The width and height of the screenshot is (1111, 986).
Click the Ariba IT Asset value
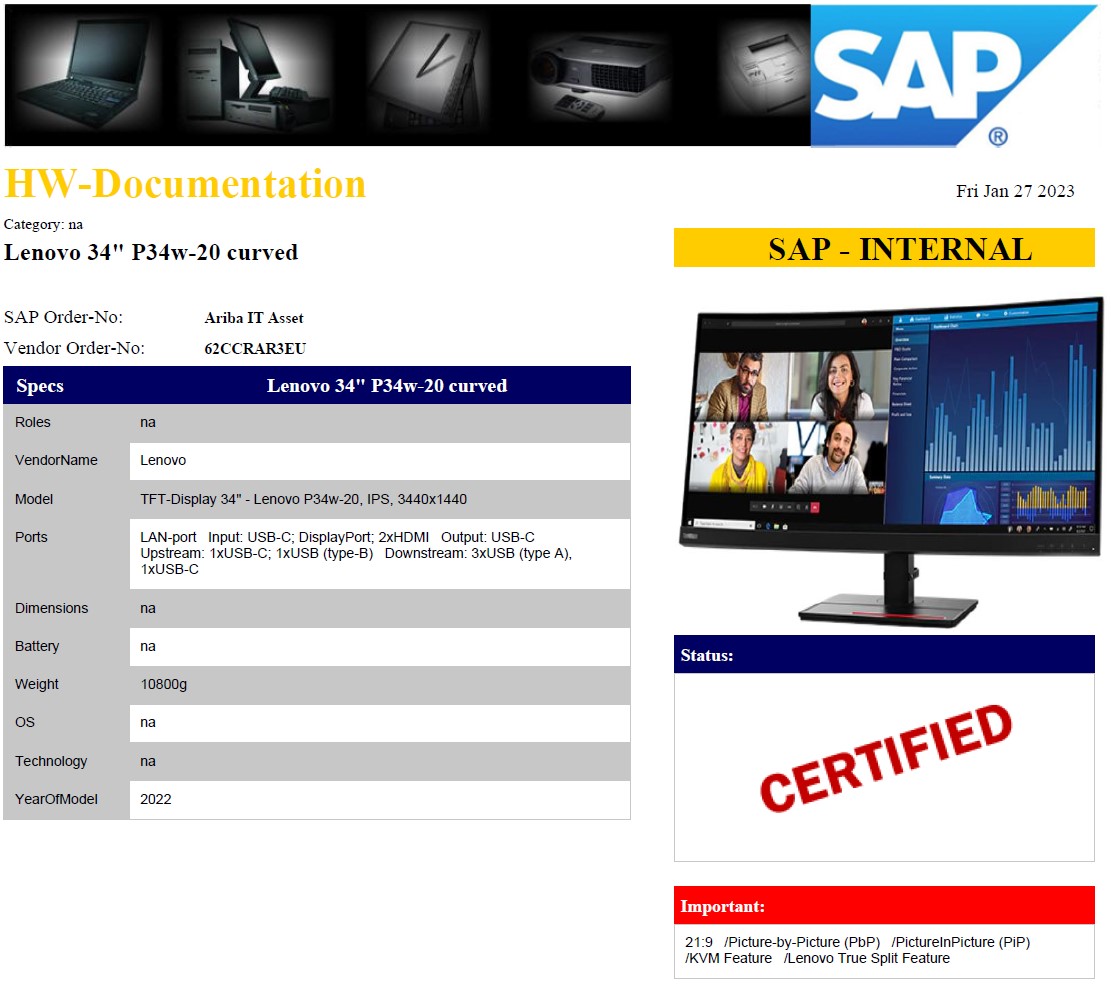pos(254,318)
